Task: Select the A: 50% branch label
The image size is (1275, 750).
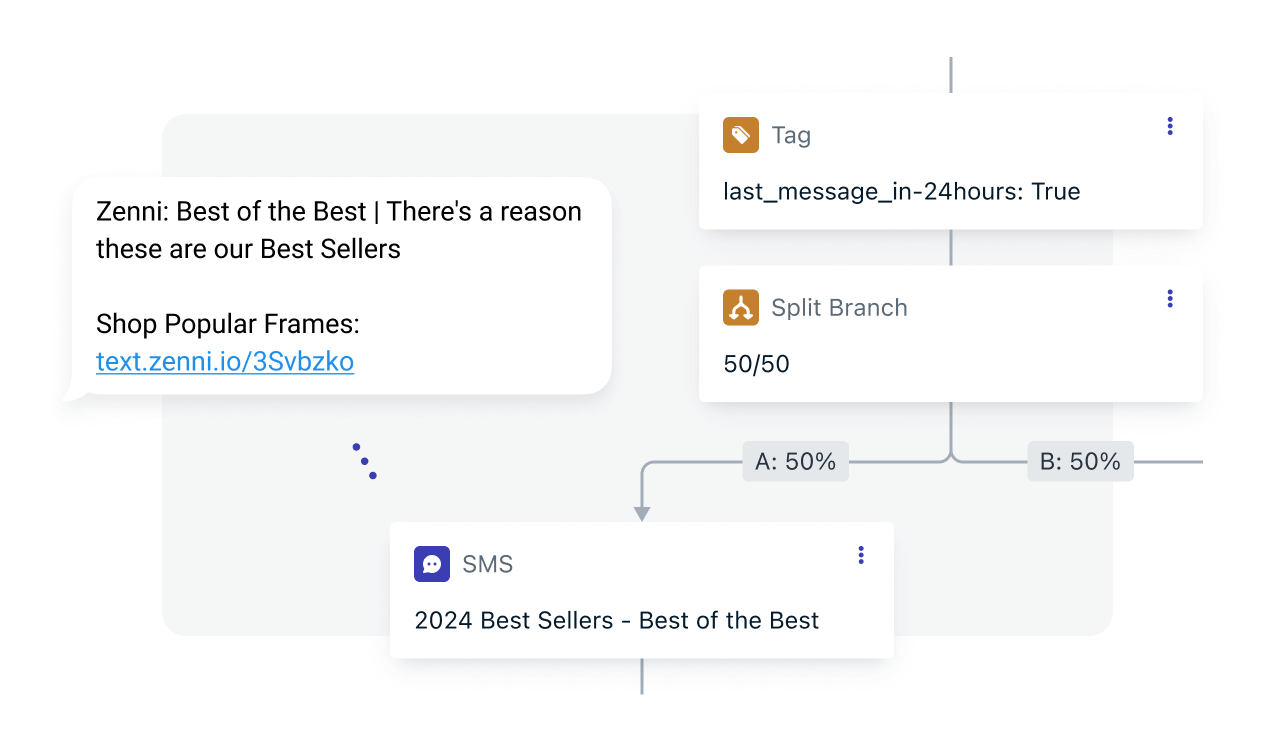Action: tap(795, 461)
